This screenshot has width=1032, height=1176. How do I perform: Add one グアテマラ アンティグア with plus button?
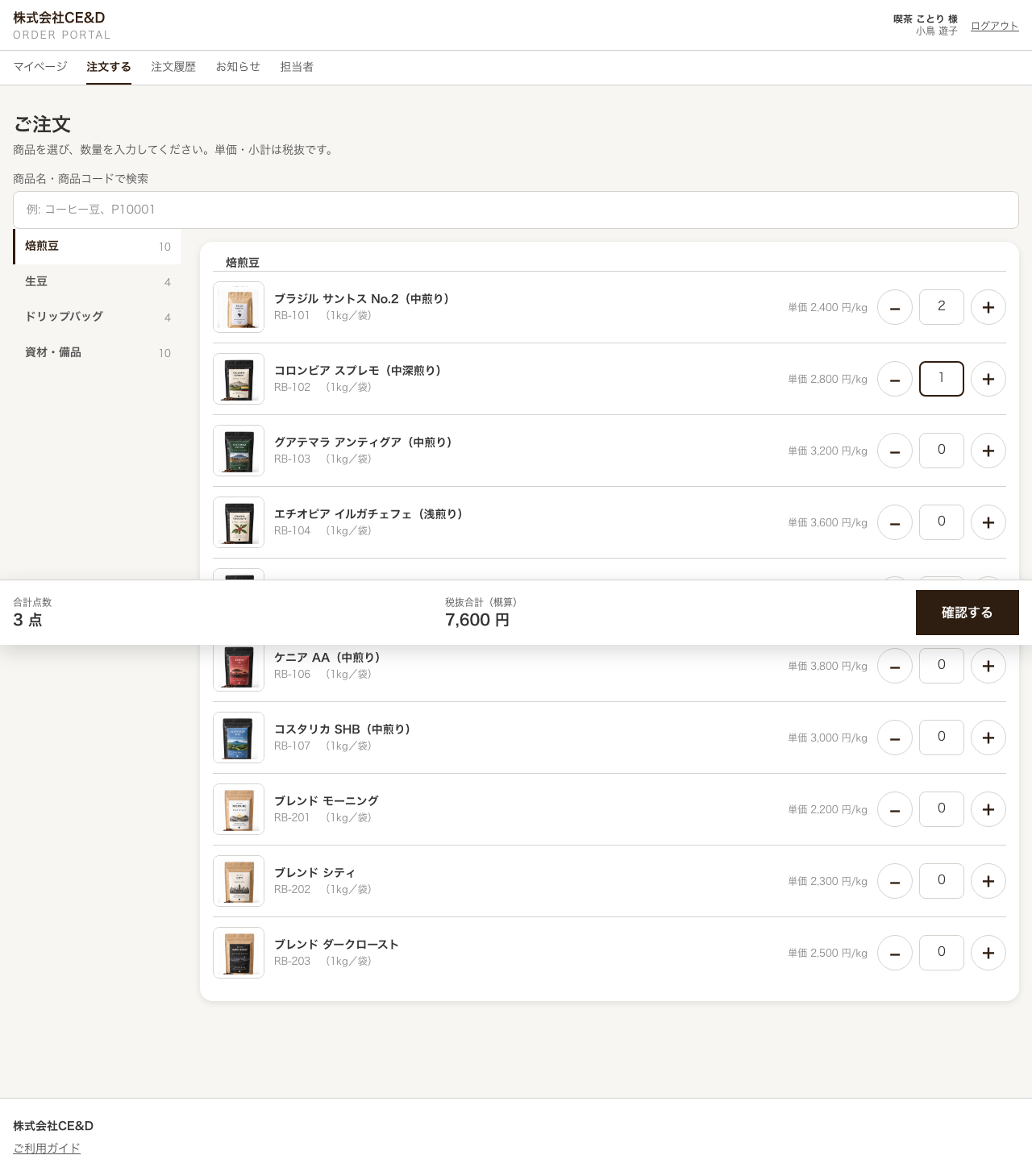click(988, 451)
